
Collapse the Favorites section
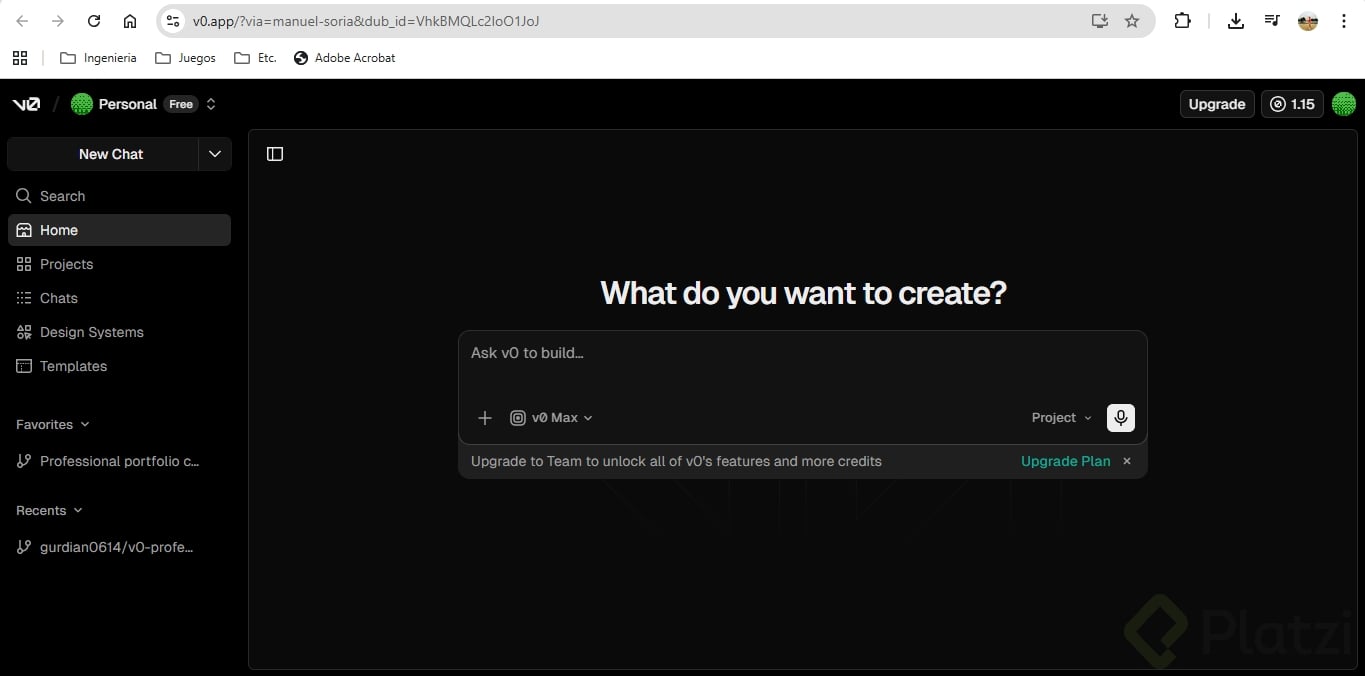(53, 424)
